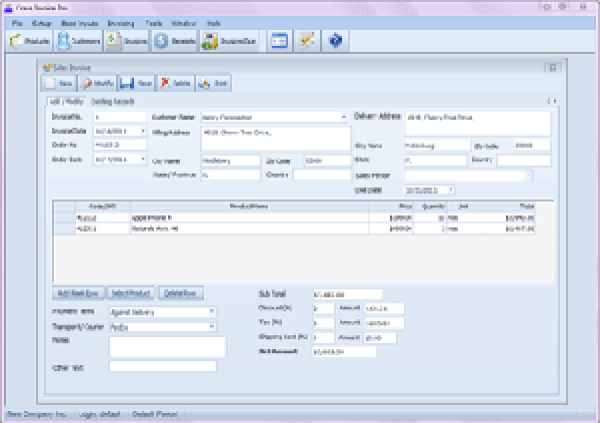Click the Add Blank Row button
The image size is (600, 423).
coord(77,293)
